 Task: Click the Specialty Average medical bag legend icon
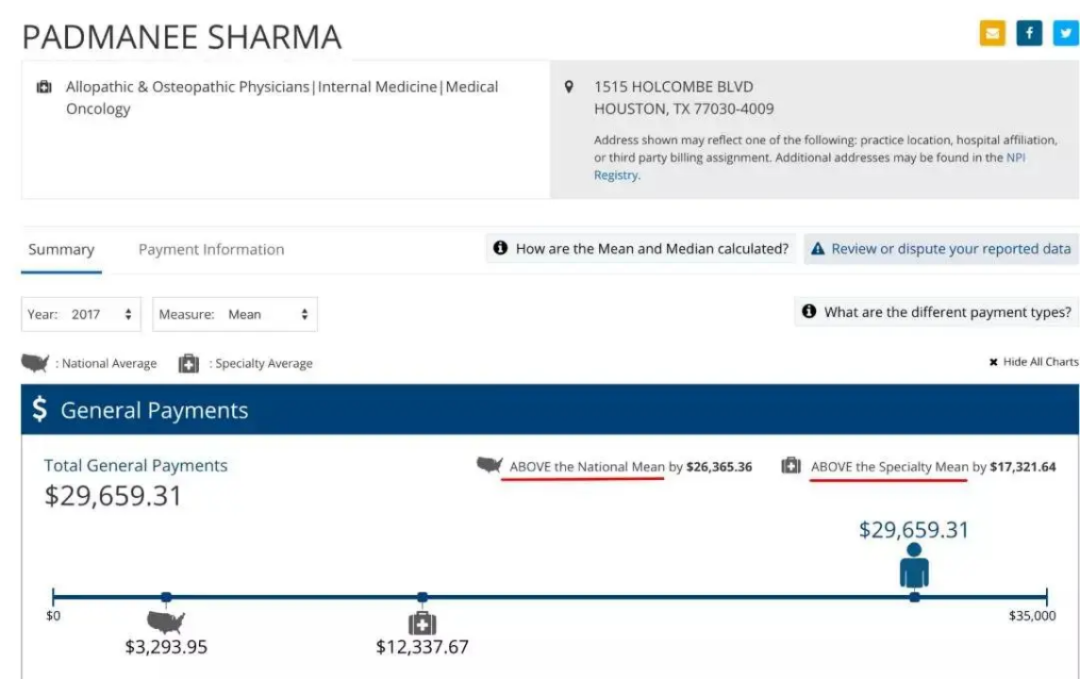pos(189,363)
